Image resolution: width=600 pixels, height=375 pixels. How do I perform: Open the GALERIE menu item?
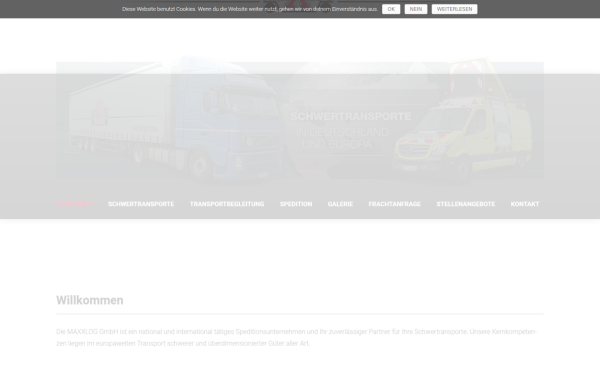(x=340, y=204)
